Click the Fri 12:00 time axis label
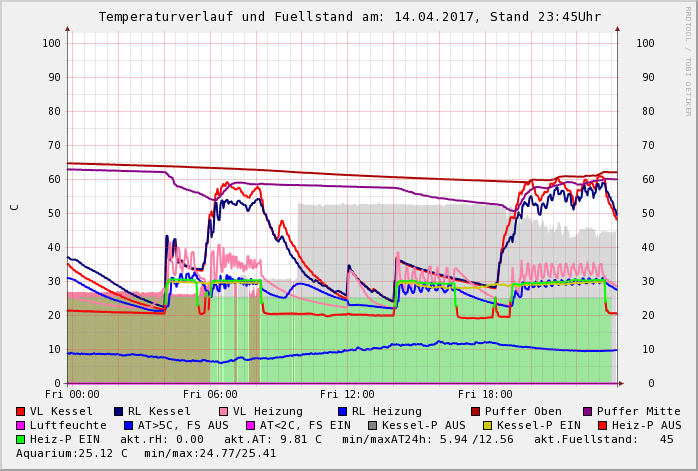698x471 pixels. point(347,394)
